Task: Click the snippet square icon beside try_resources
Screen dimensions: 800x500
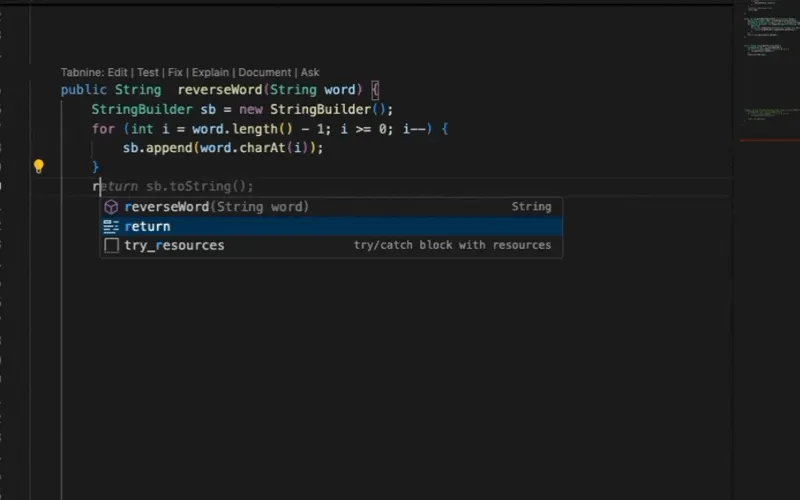Action: [111, 245]
